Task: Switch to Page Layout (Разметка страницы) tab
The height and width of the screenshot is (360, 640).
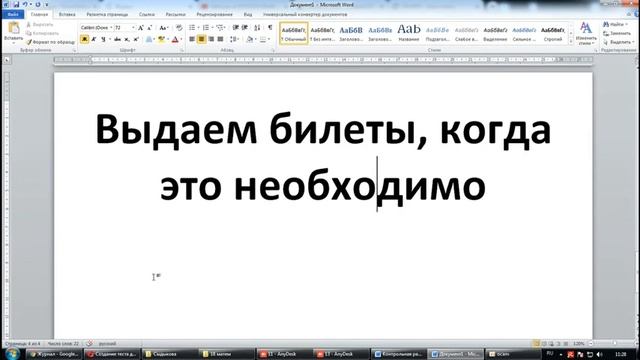Action: (107, 14)
